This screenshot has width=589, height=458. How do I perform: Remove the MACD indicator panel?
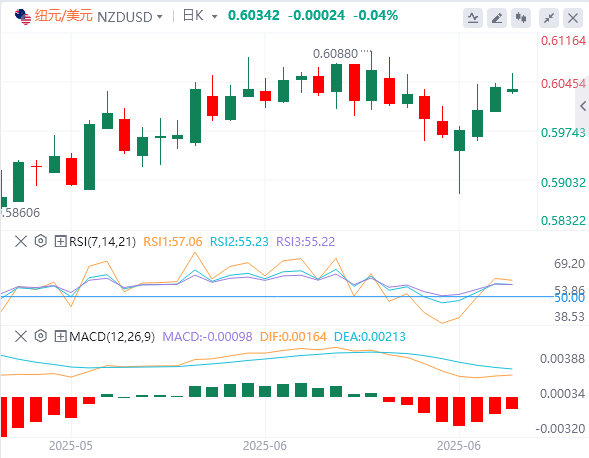point(21,336)
